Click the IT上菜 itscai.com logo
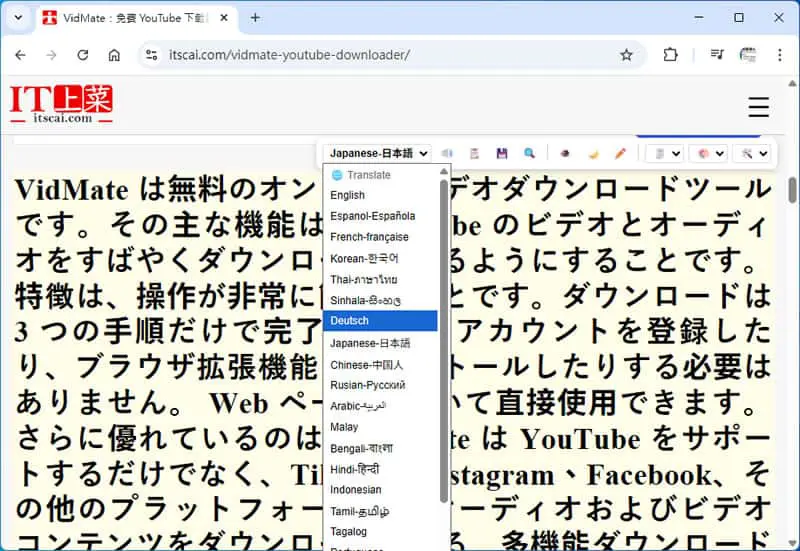The width and height of the screenshot is (800, 551). 61,104
